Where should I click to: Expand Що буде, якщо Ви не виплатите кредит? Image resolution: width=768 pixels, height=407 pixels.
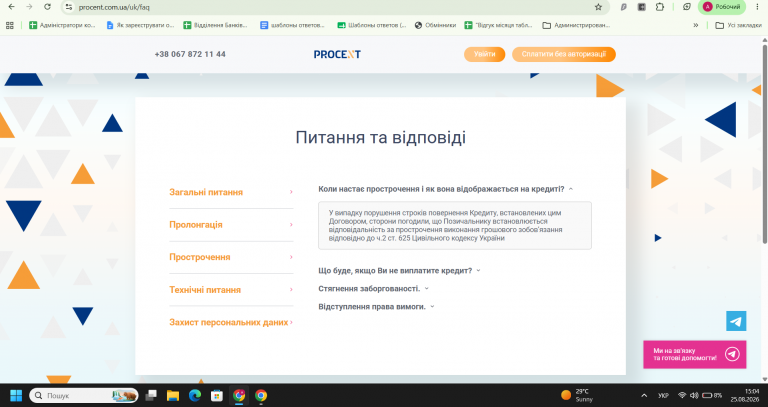tap(399, 271)
